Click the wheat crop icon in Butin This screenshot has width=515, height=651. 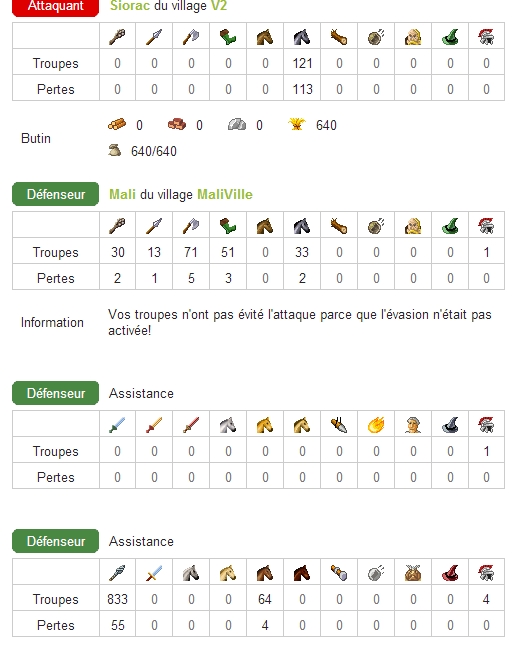(297, 124)
